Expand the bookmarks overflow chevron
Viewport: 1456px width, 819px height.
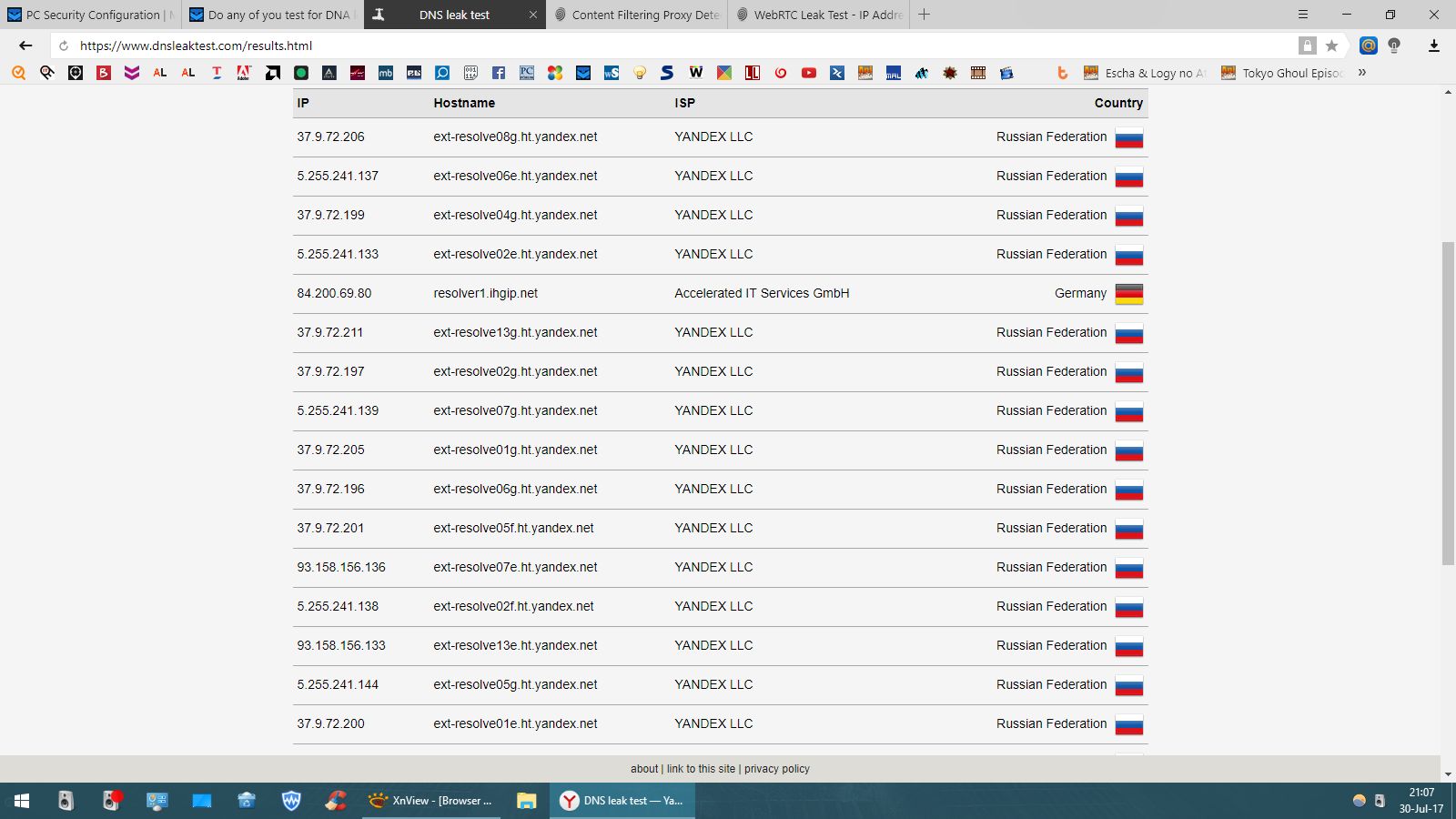(1362, 73)
